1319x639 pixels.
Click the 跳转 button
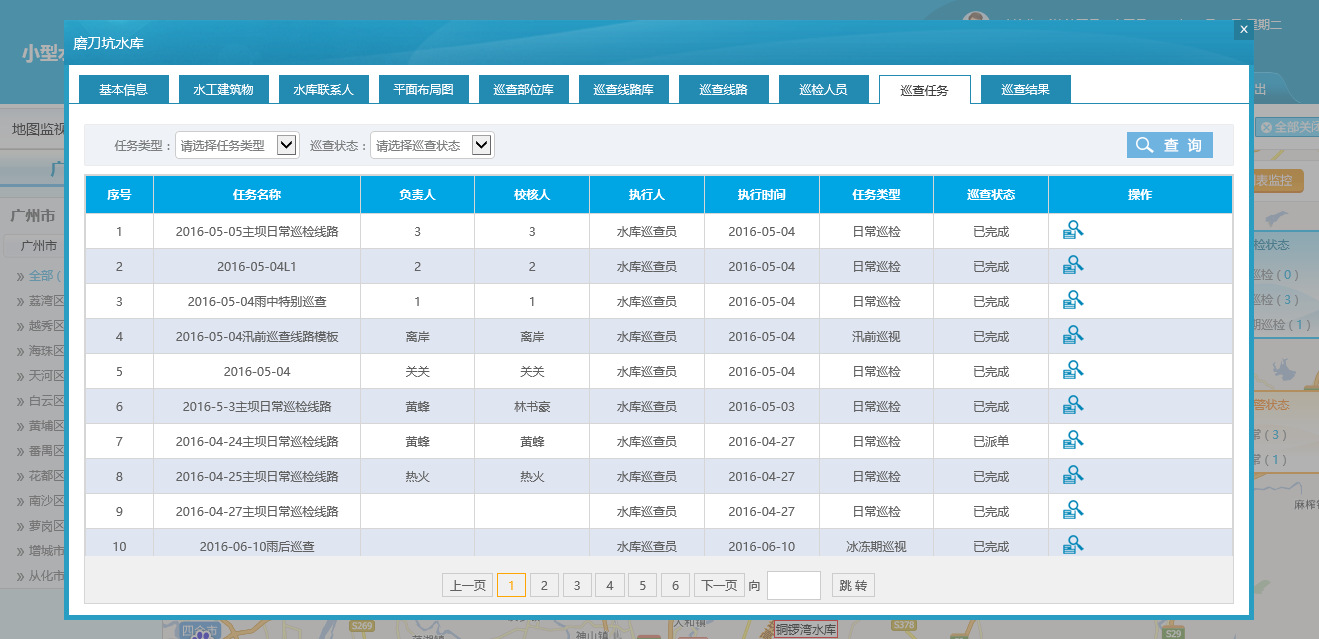coord(853,586)
